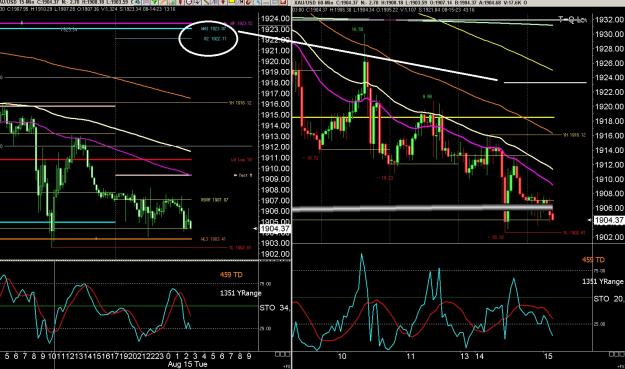Select the 1904.37 current price tag on the left chart
This screenshot has height=369, width=625.
point(275,229)
